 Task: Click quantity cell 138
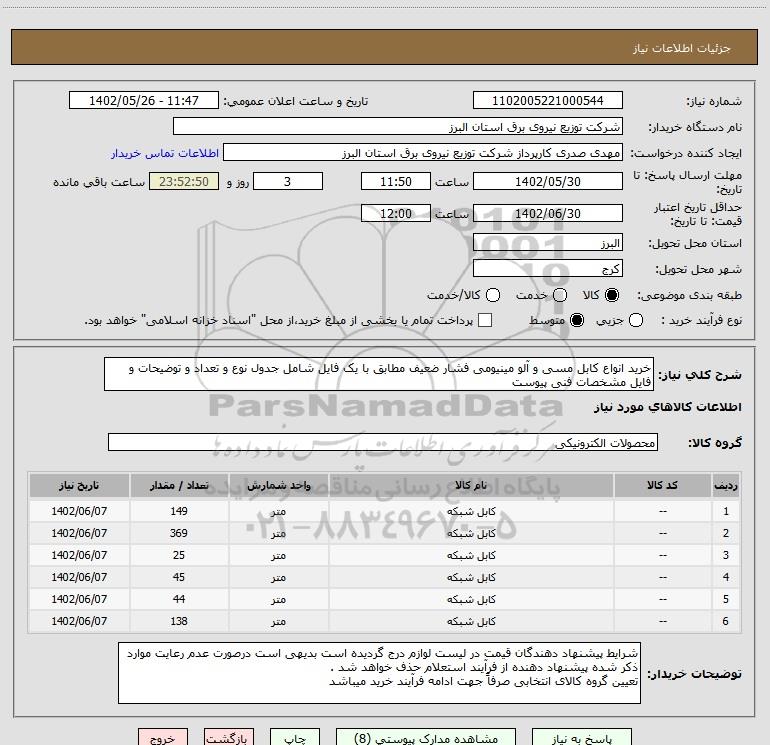179,621
